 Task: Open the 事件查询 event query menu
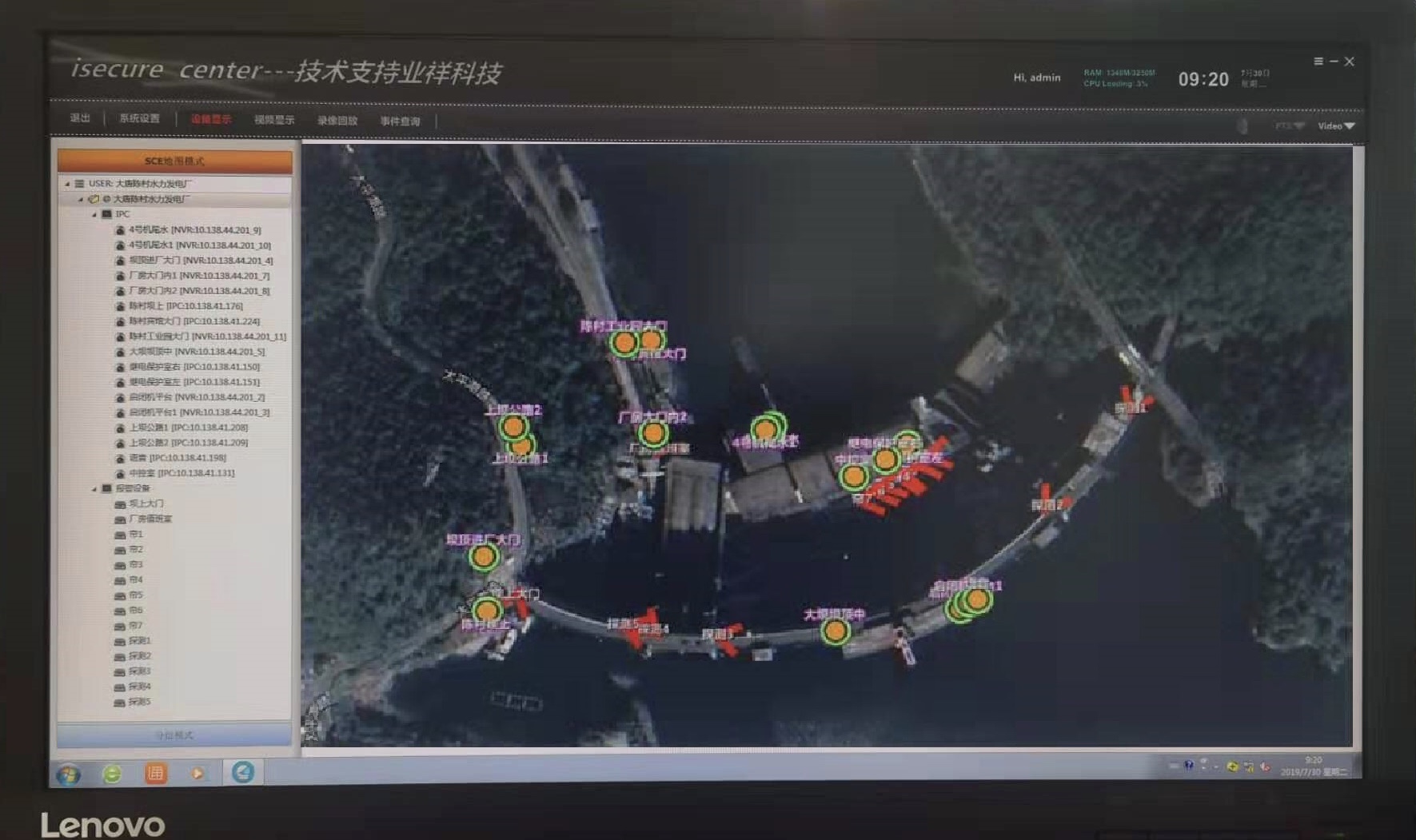point(400,121)
